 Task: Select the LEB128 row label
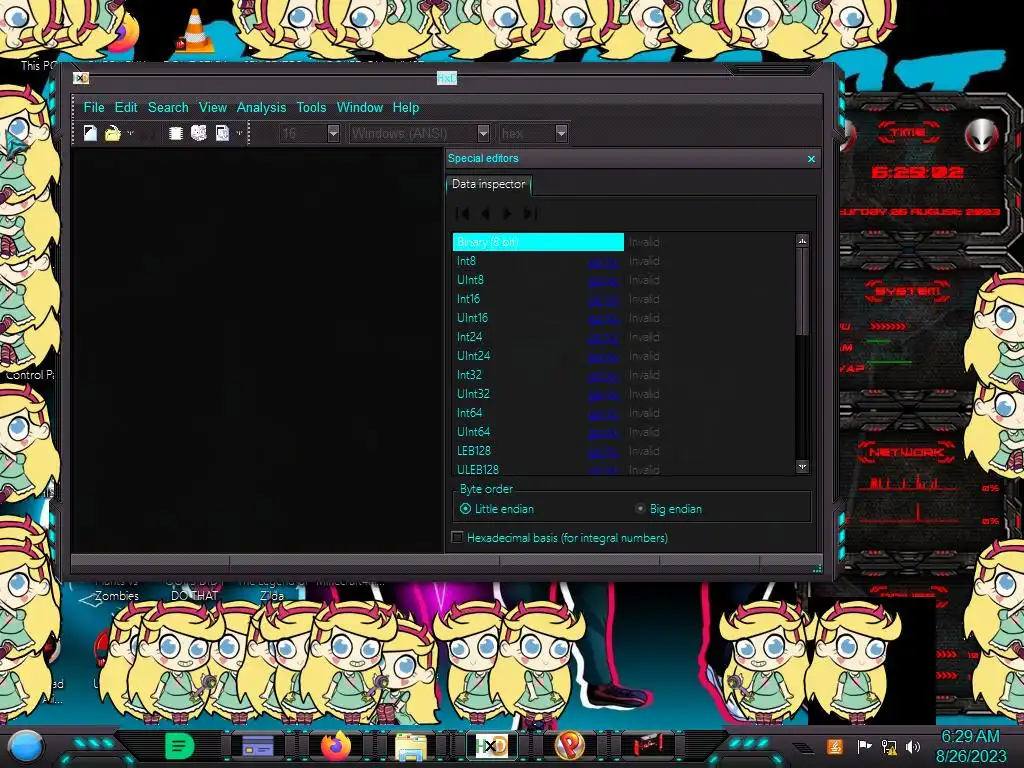tap(473, 451)
